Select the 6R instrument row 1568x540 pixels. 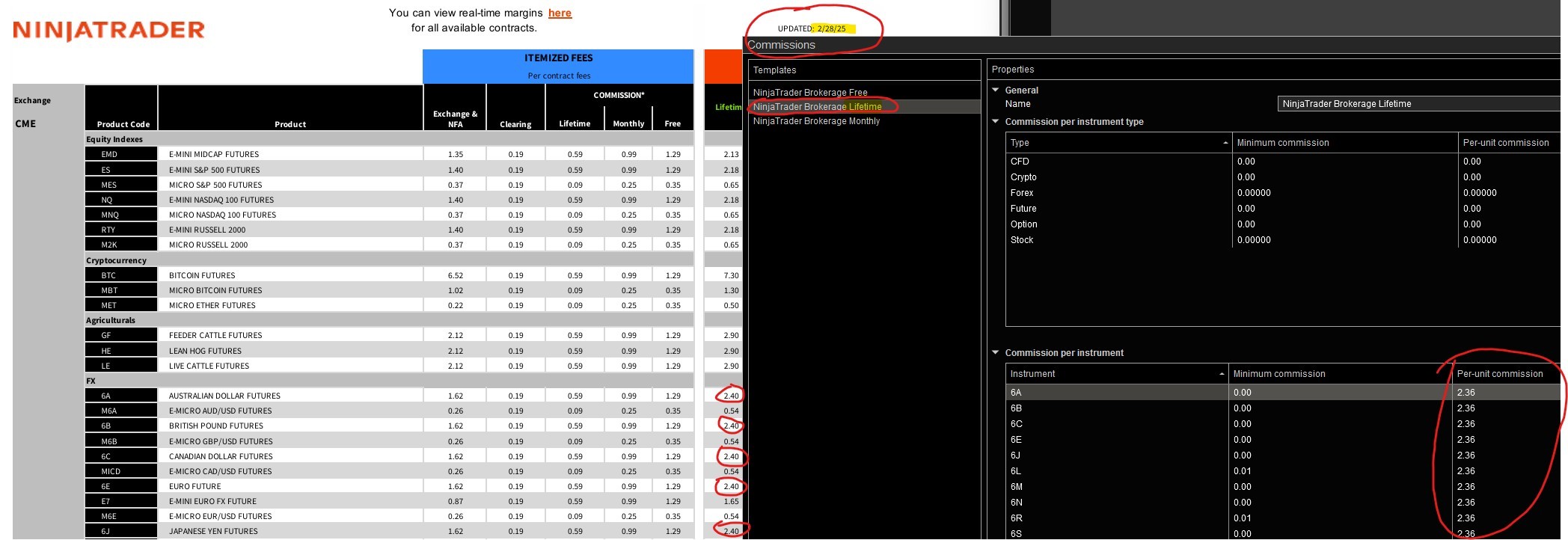[x=1283, y=518]
